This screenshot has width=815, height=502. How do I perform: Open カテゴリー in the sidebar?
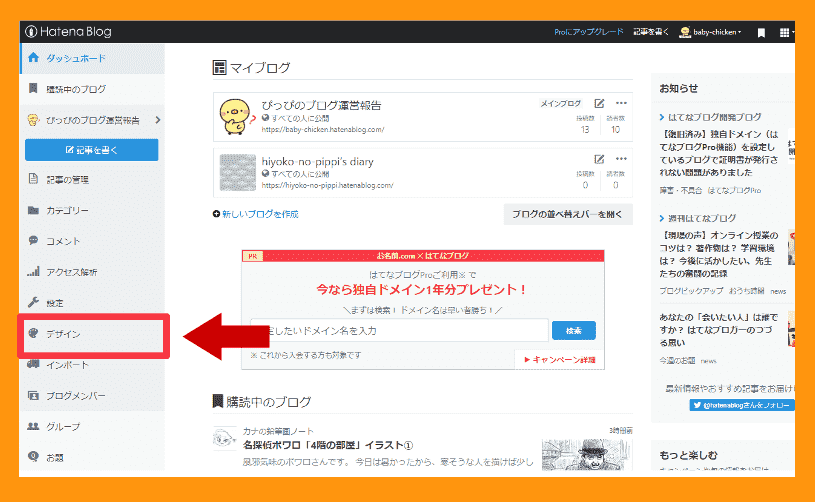tap(93, 210)
